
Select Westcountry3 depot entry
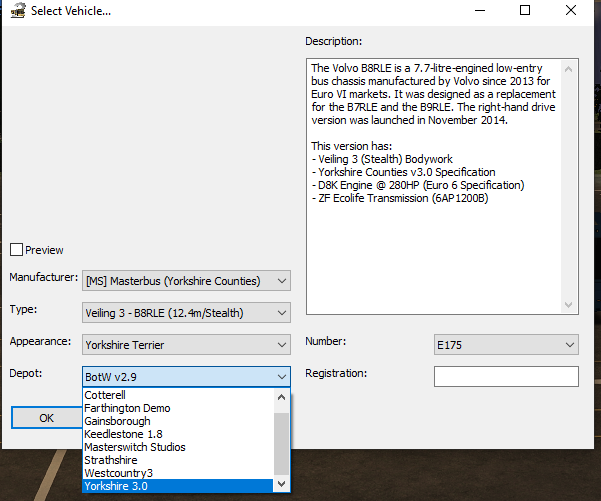tap(178, 473)
